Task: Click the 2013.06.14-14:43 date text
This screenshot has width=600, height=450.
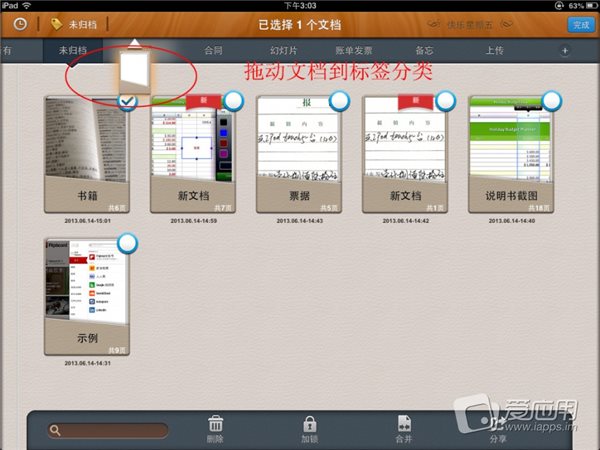Action: tap(300, 221)
